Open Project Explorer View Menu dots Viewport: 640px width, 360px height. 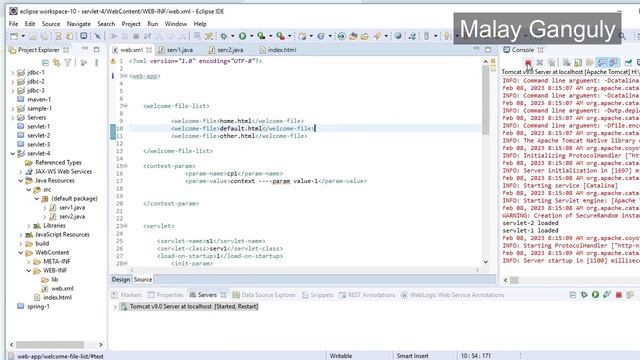coord(96,62)
